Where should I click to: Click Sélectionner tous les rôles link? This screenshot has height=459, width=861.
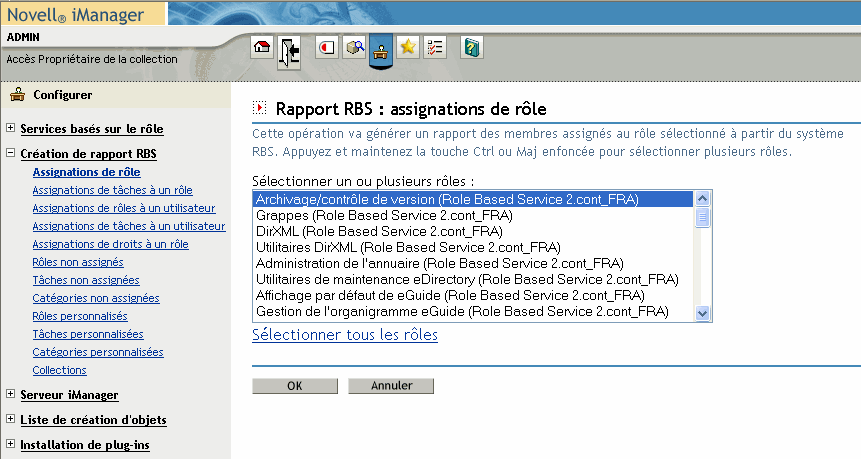[x=345, y=335]
